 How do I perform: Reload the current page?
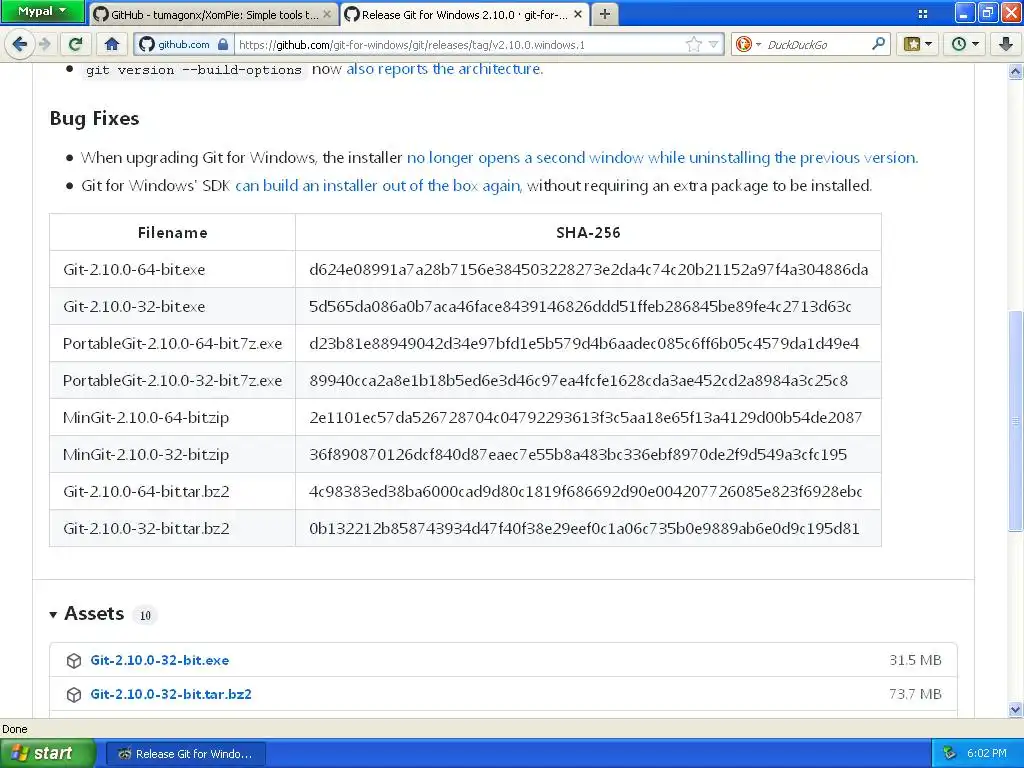click(76, 44)
